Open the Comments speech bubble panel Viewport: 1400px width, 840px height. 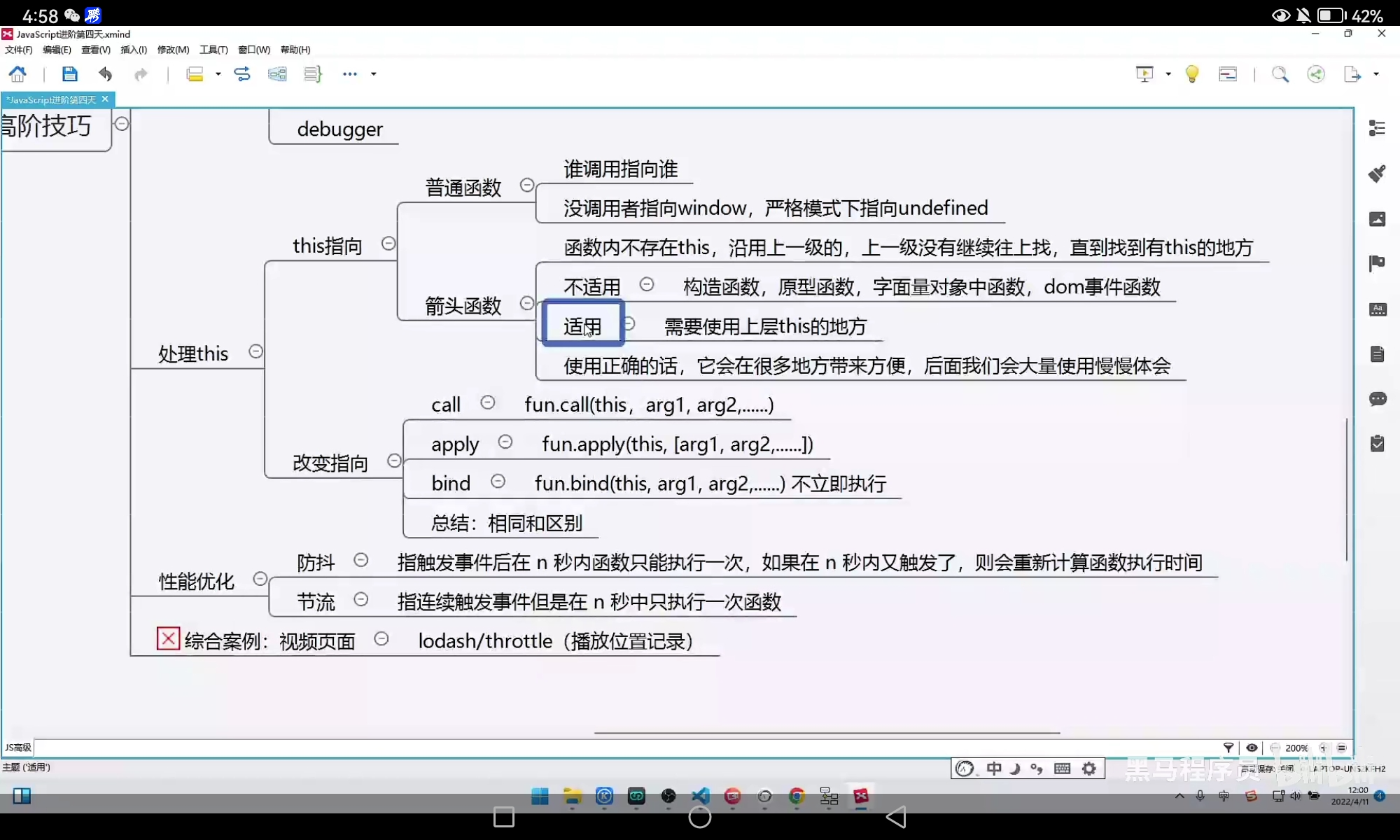(1377, 399)
